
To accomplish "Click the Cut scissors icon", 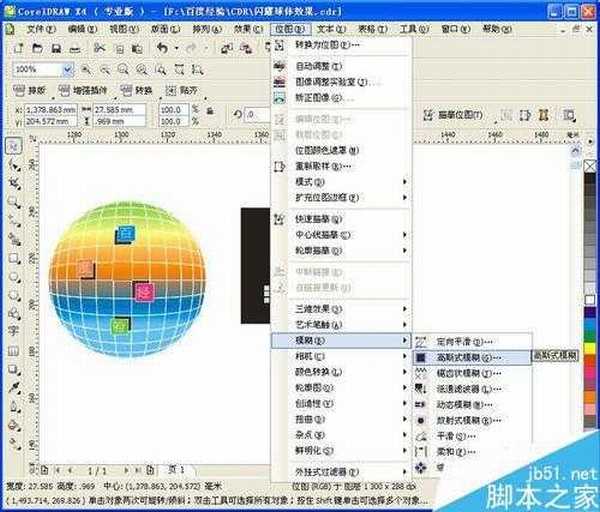I will [100, 47].
